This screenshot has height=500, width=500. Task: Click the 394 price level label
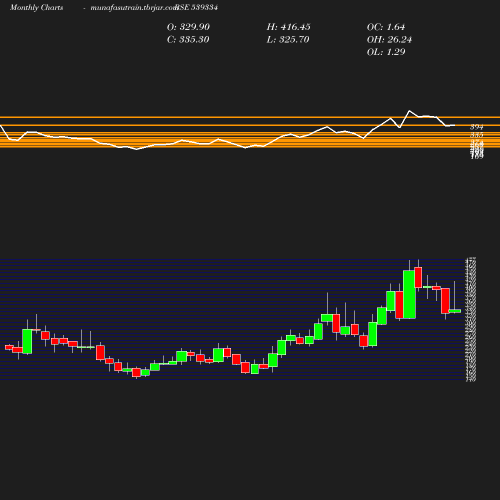pyautogui.click(x=477, y=127)
